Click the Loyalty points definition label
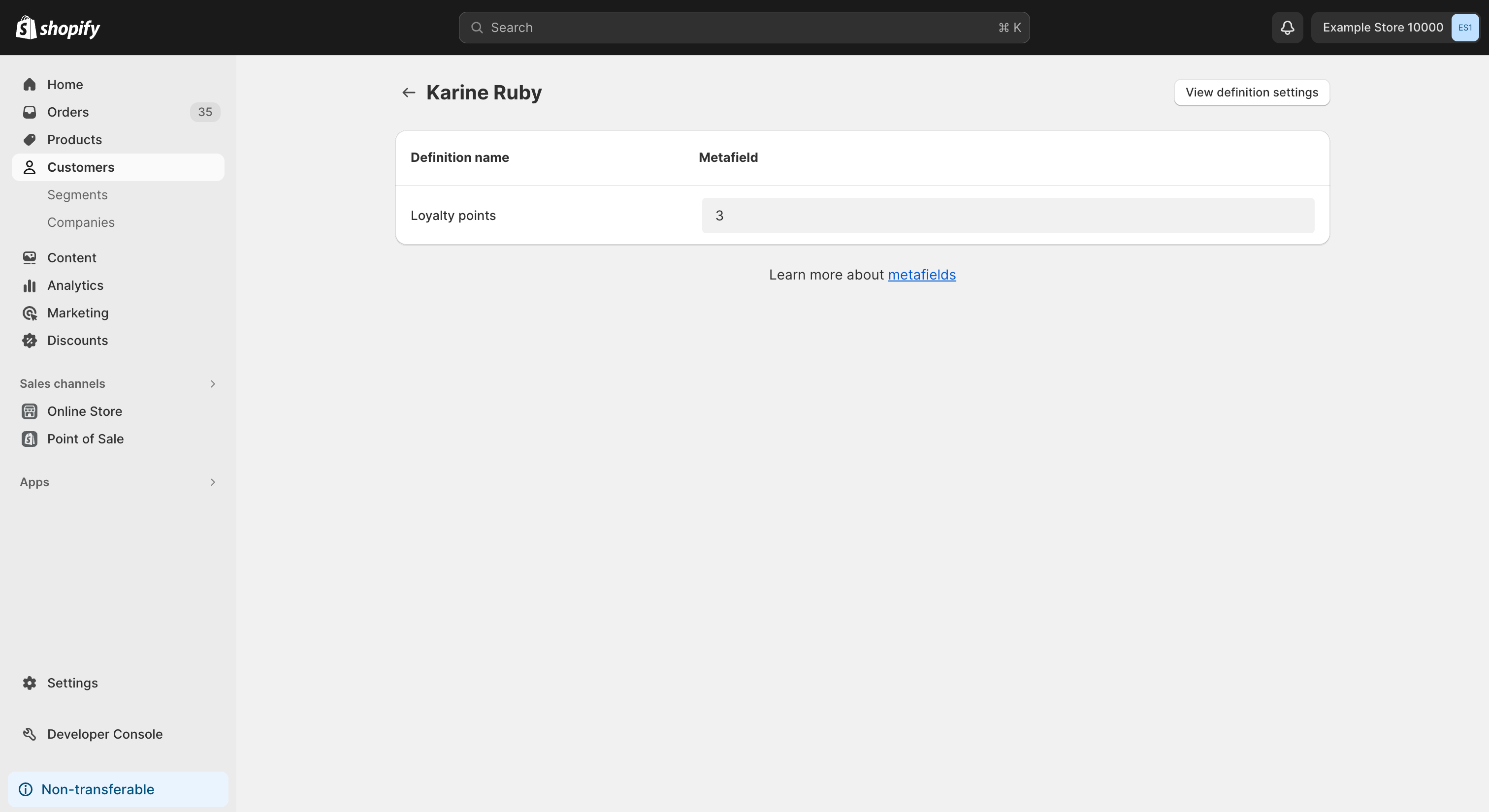Viewport: 1489px width, 812px height. click(453, 216)
